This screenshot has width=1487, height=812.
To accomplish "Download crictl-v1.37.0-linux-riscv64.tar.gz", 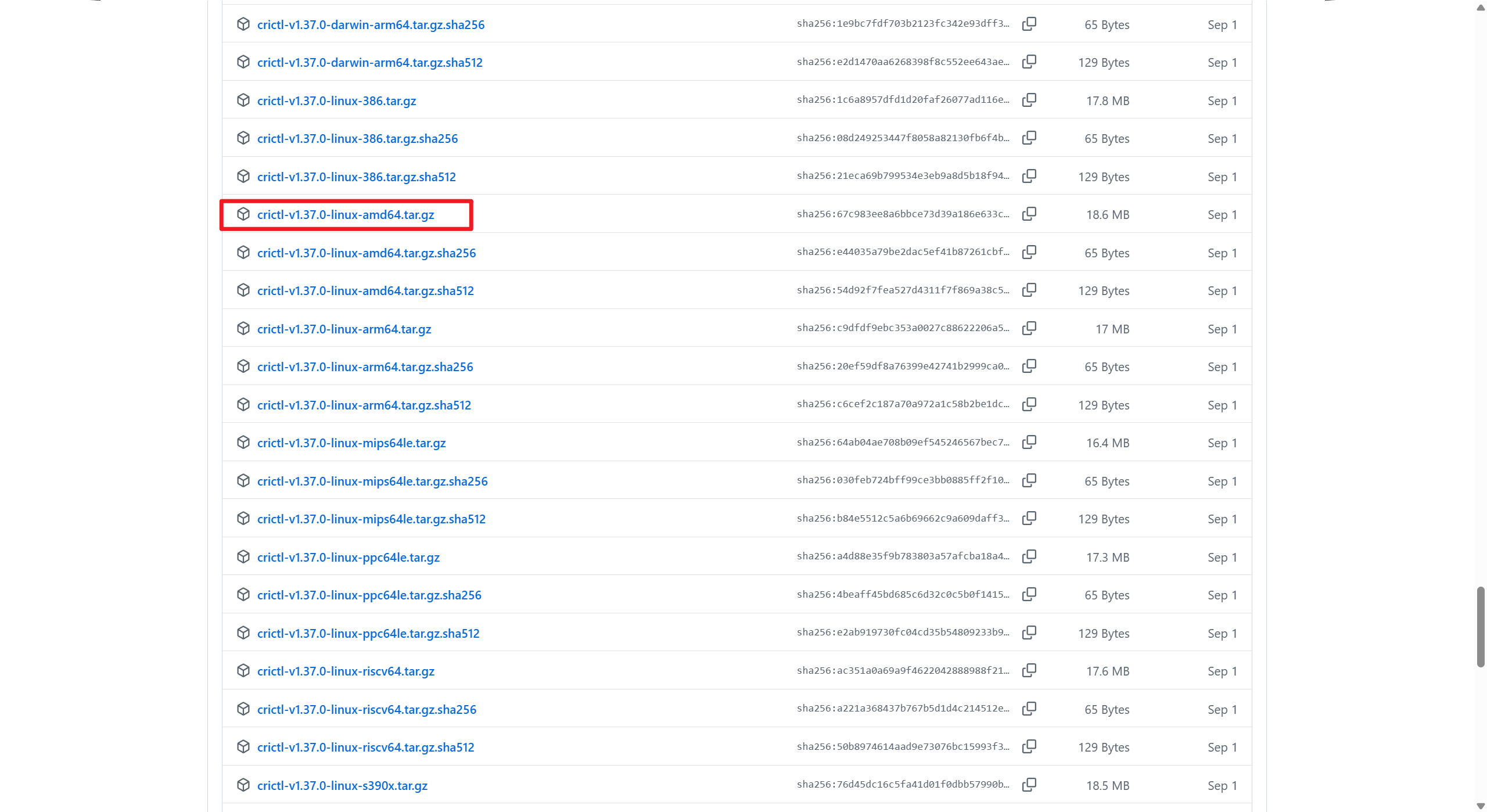I will click(x=346, y=671).
